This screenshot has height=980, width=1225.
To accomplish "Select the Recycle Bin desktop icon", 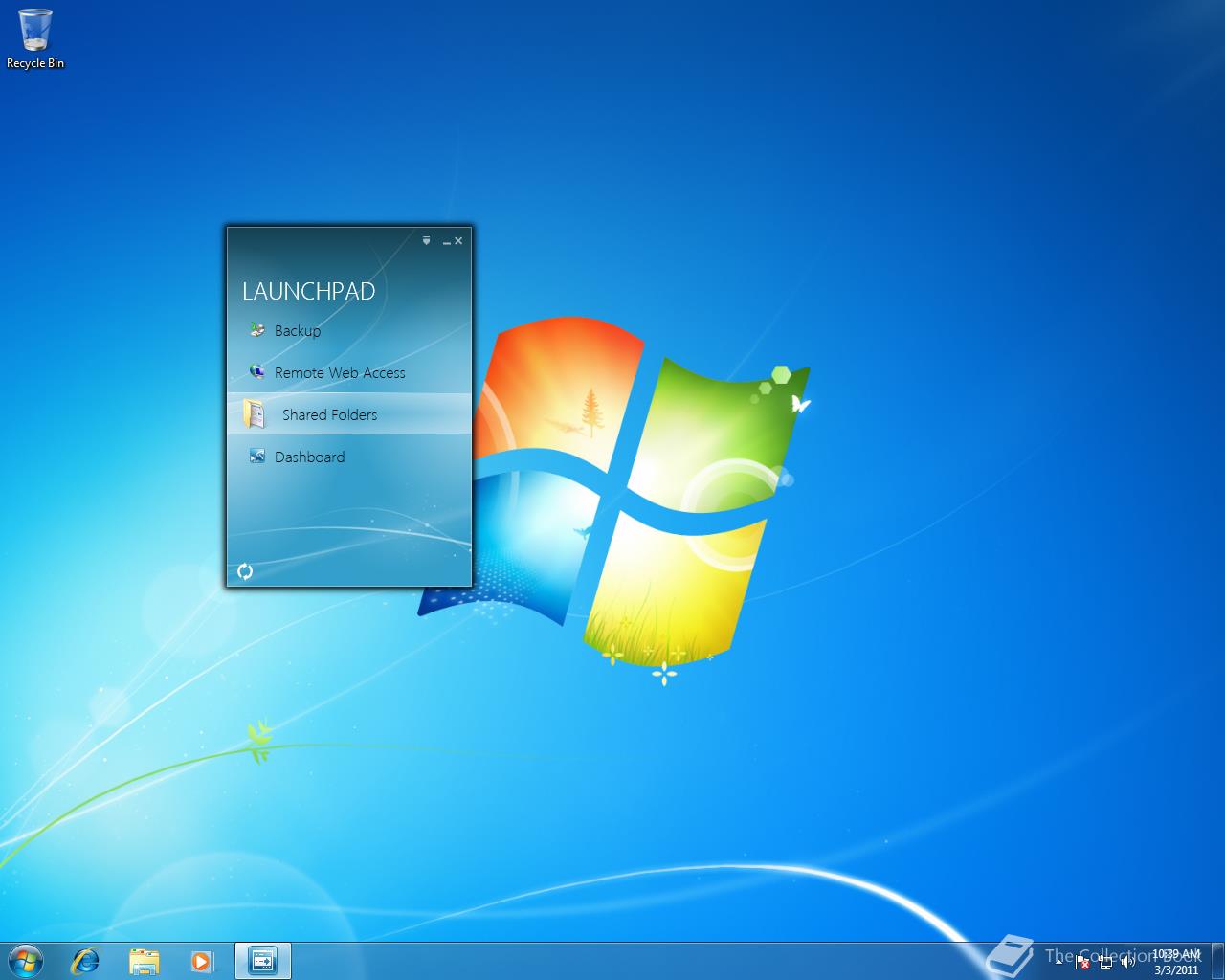I will [x=35, y=39].
